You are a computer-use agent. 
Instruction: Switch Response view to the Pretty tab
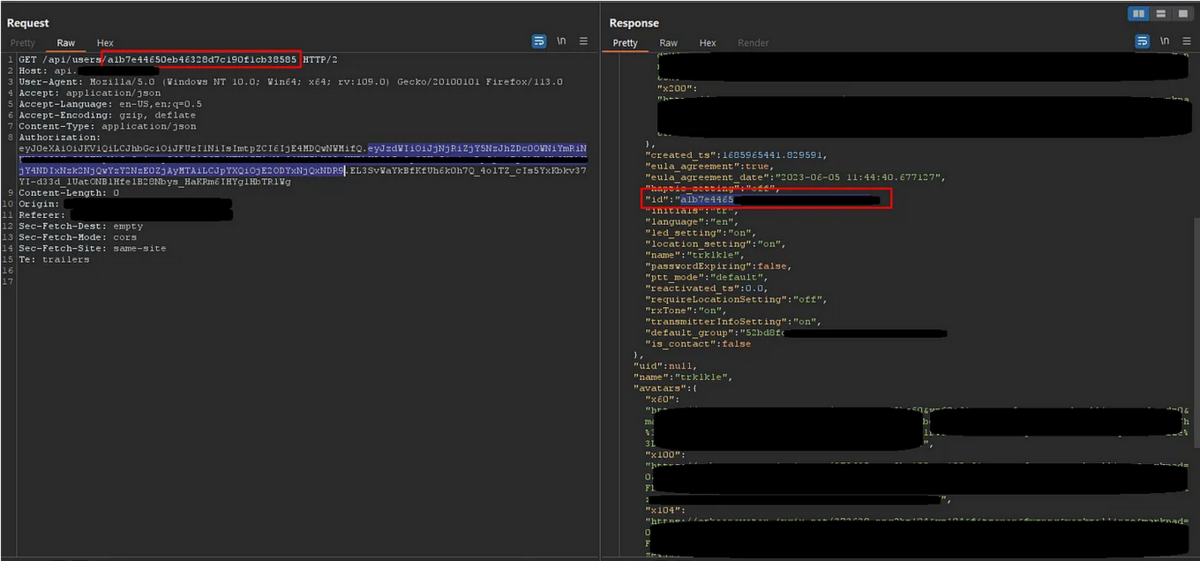pos(626,43)
